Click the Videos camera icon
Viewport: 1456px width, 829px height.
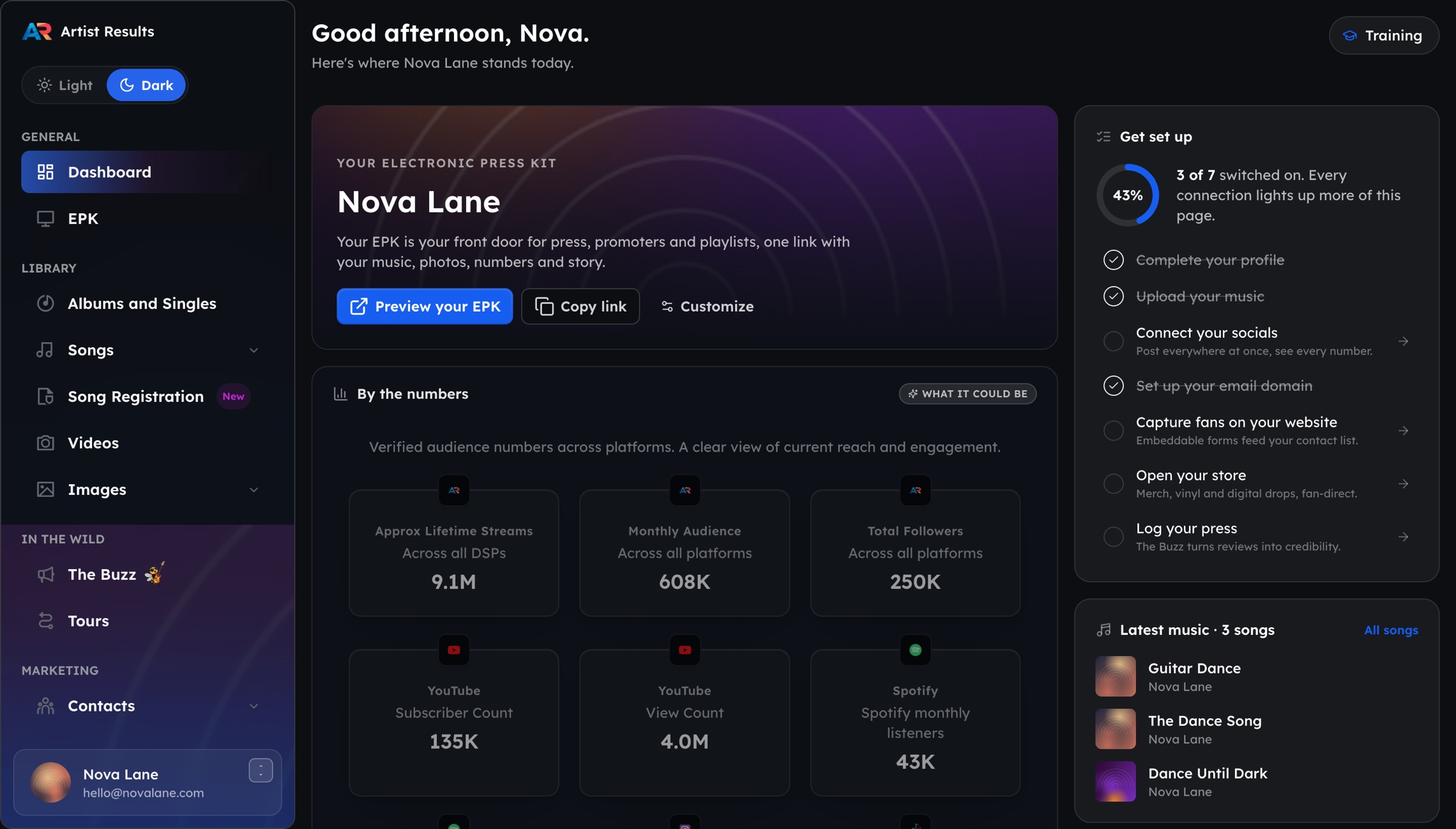coord(45,443)
